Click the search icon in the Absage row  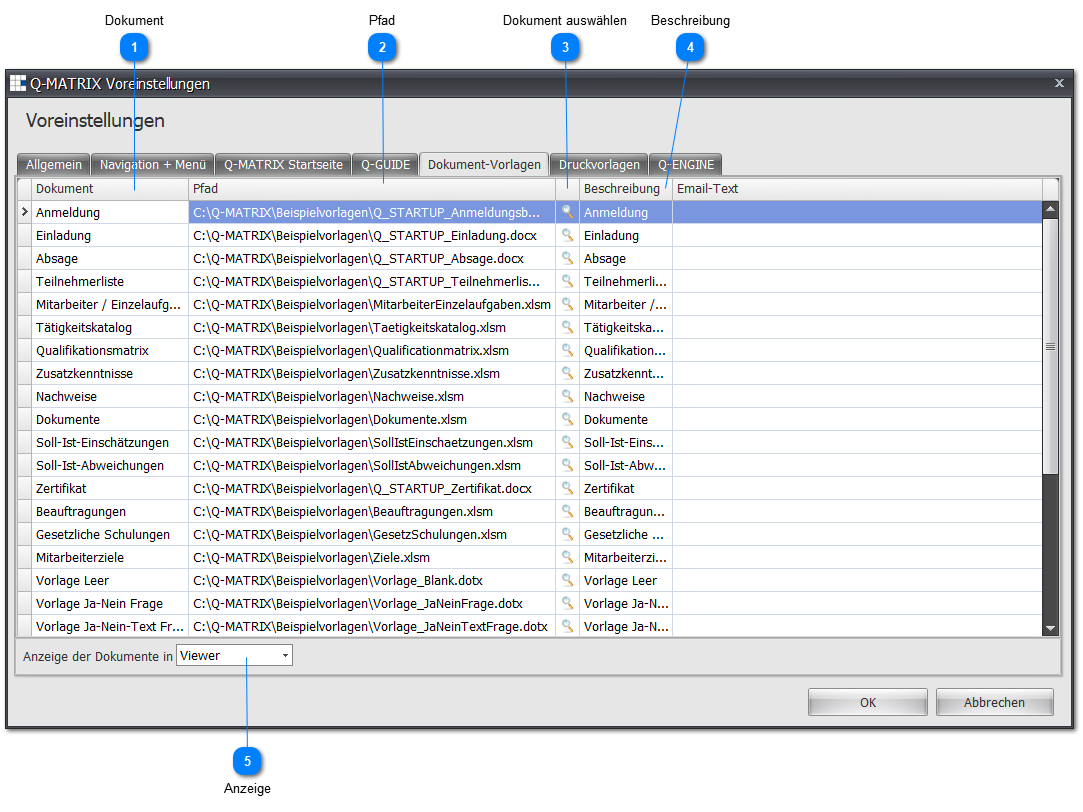[567, 258]
